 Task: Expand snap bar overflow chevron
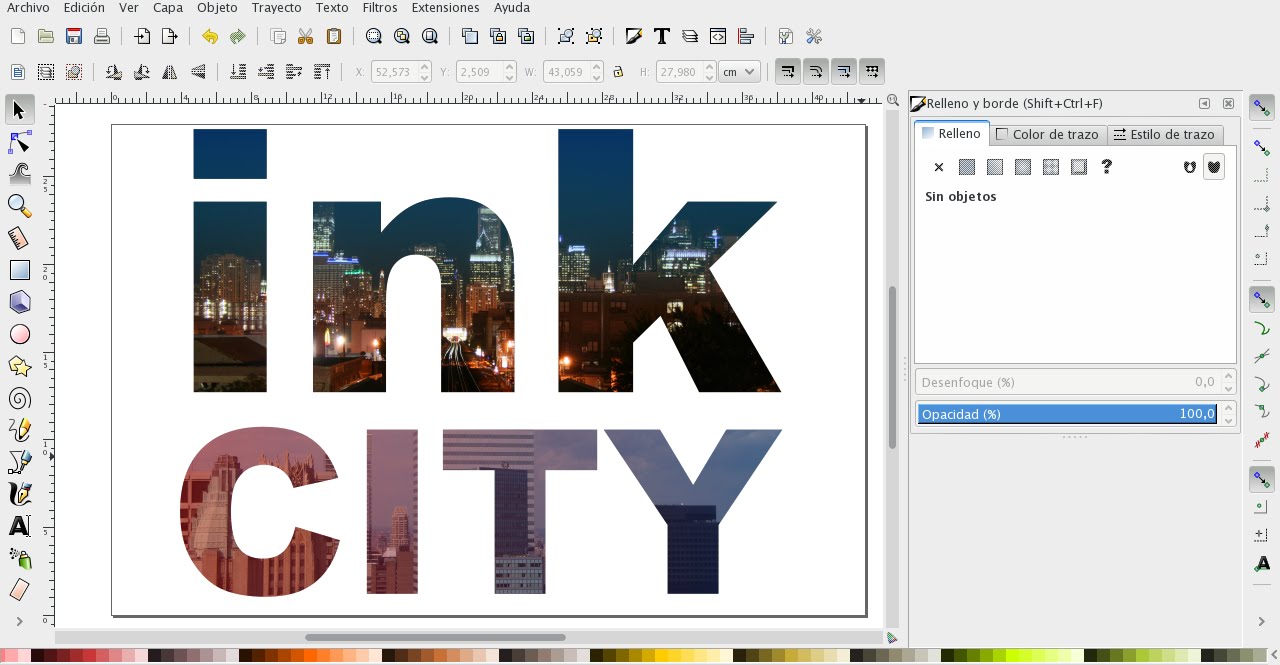pyautogui.click(x=1262, y=622)
